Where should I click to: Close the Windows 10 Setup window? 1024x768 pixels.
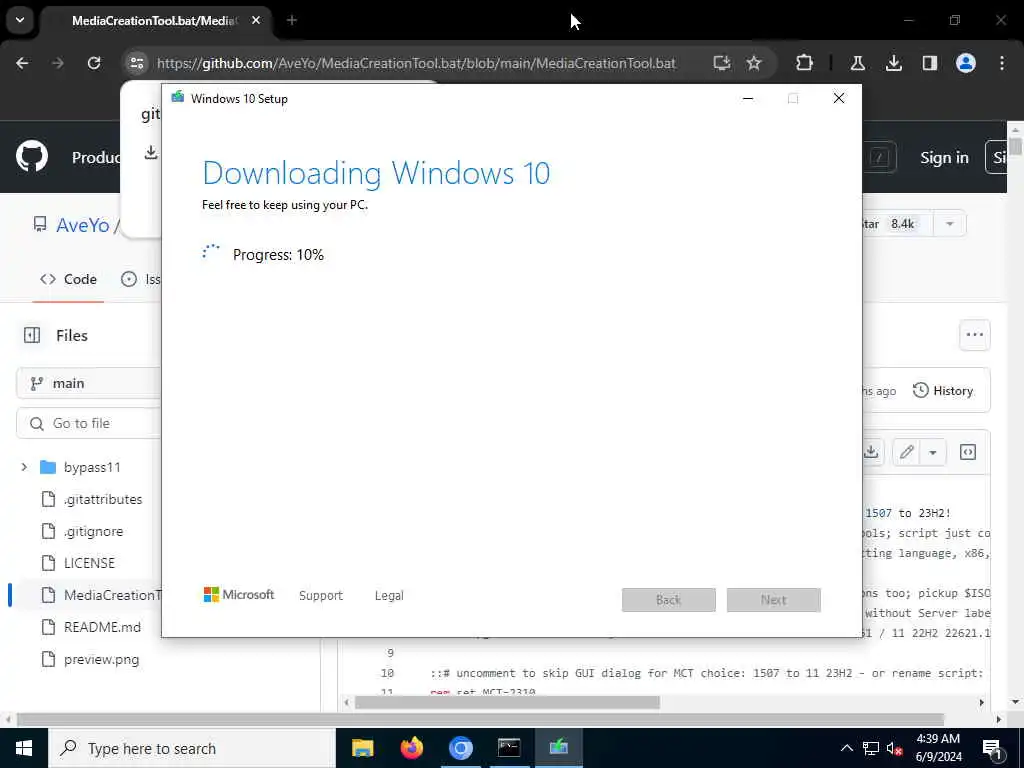pos(839,99)
